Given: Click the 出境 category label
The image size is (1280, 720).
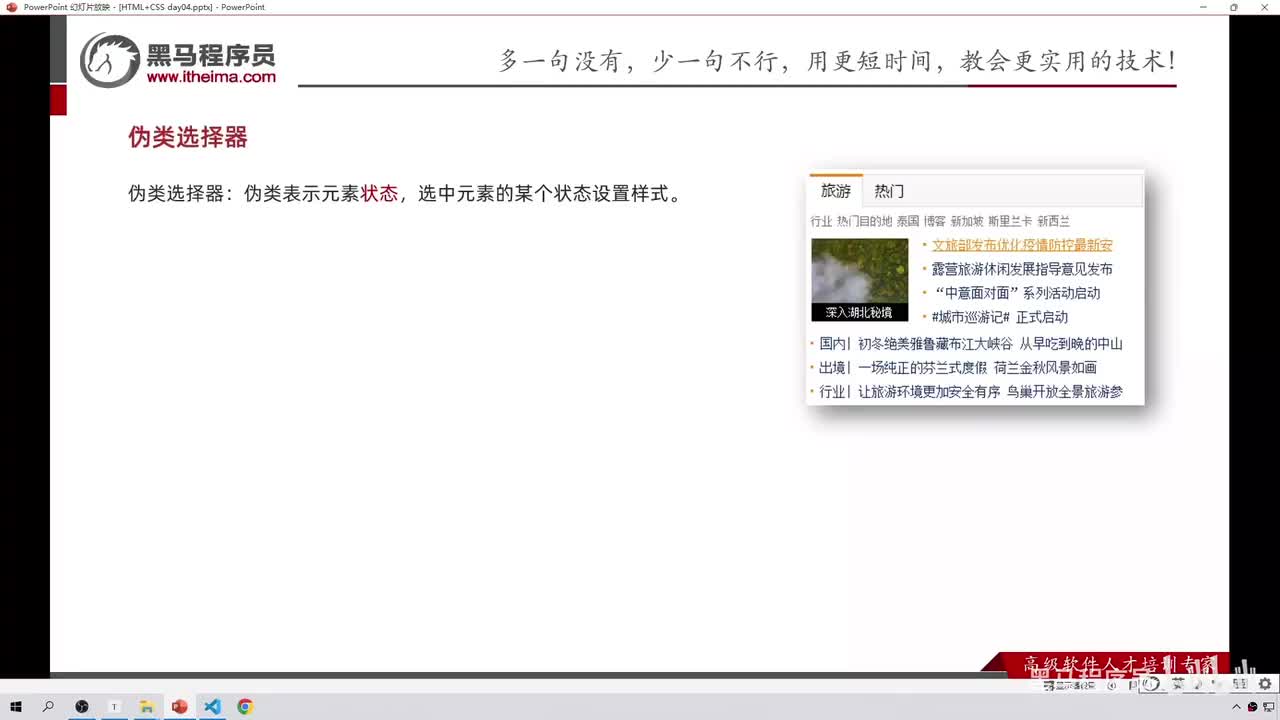Looking at the screenshot, I should point(833,367).
